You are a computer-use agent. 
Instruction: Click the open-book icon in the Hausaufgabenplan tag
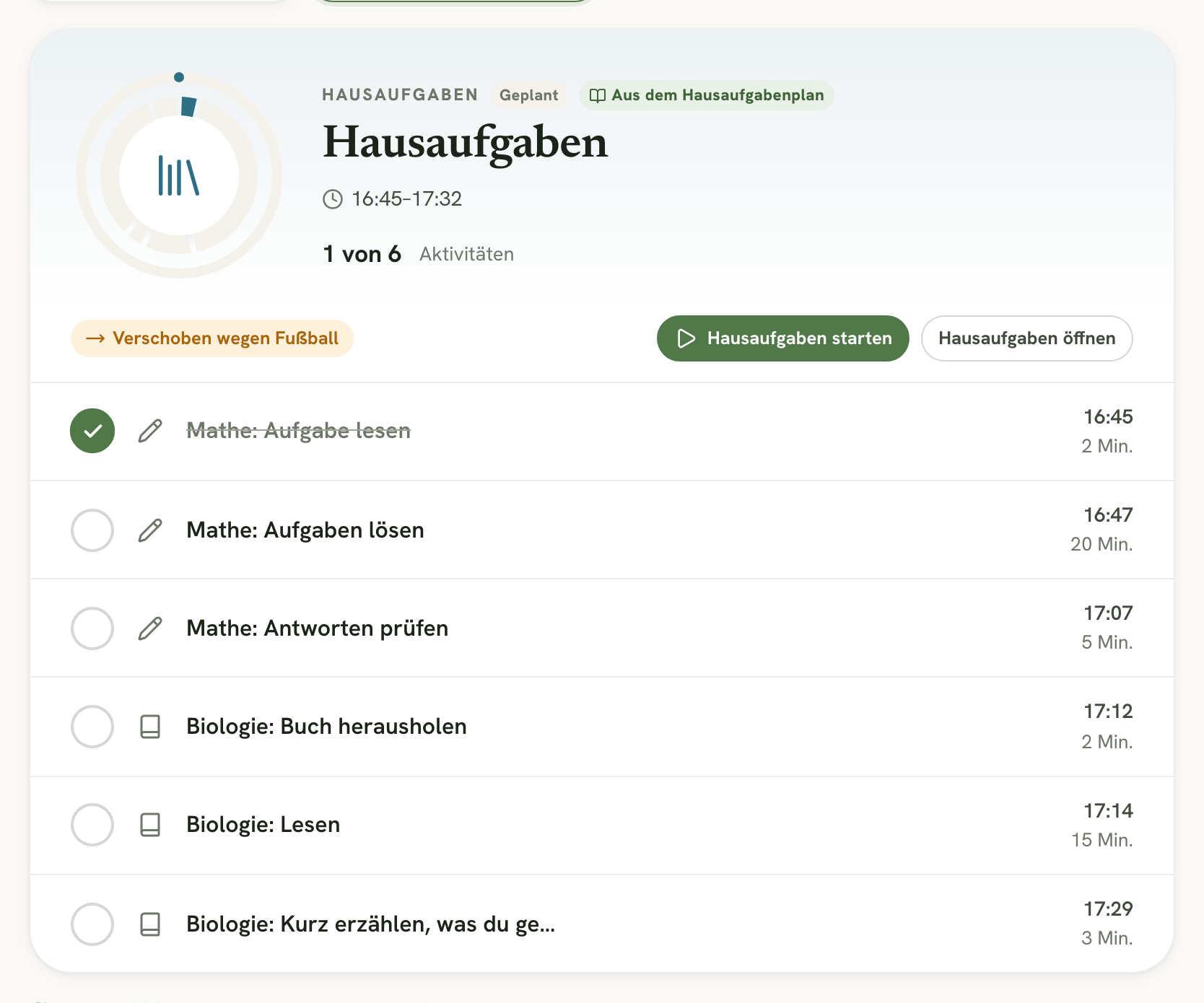tap(598, 95)
